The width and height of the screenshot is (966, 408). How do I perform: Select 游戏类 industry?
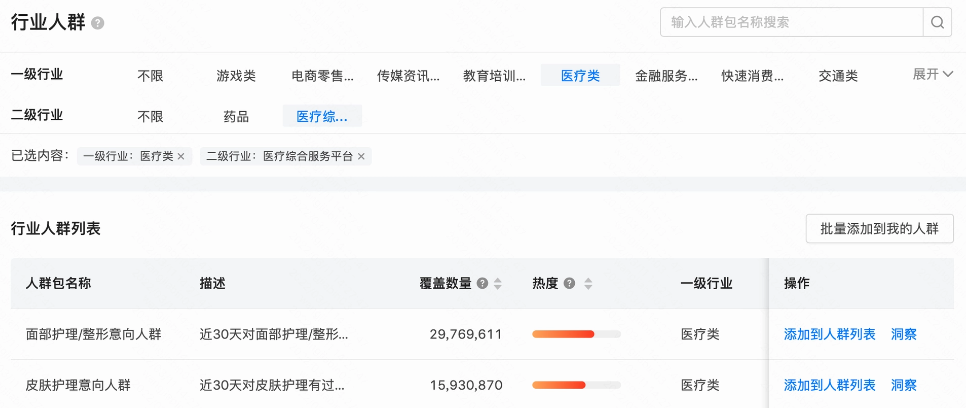tap(236, 76)
